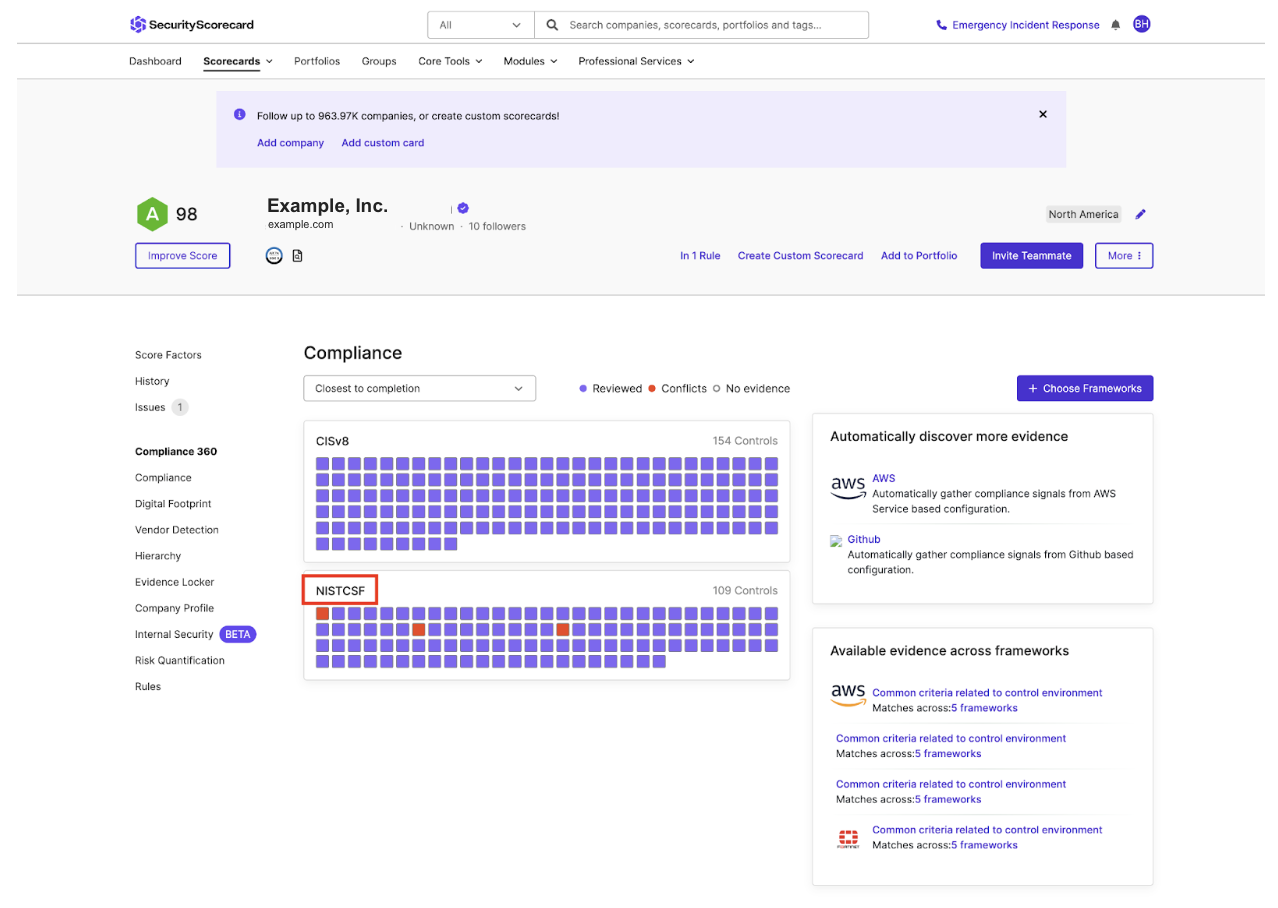The width and height of the screenshot is (1278, 908).
Task: Open Compliance in the sidebar
Action: point(163,478)
